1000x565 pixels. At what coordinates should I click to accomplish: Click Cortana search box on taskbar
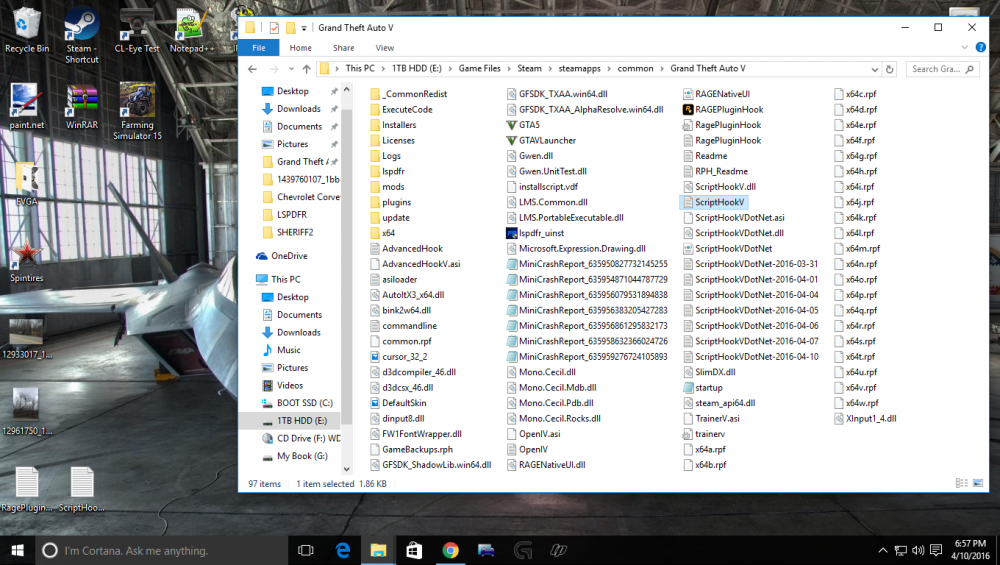(x=160, y=550)
